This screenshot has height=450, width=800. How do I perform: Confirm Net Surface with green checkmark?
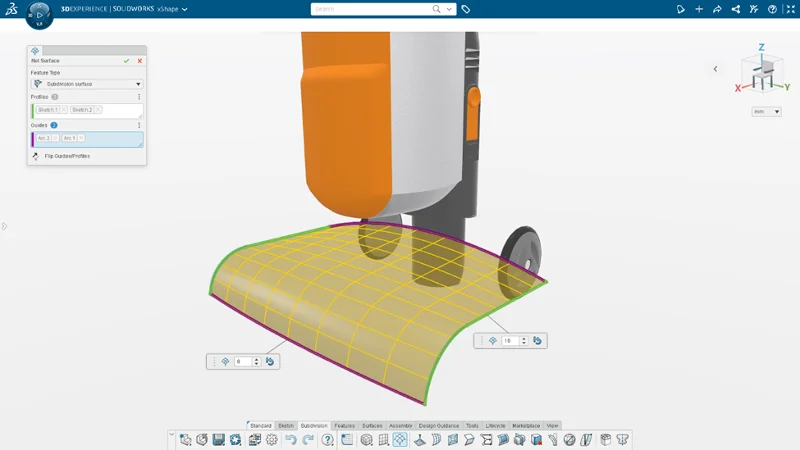click(x=127, y=61)
